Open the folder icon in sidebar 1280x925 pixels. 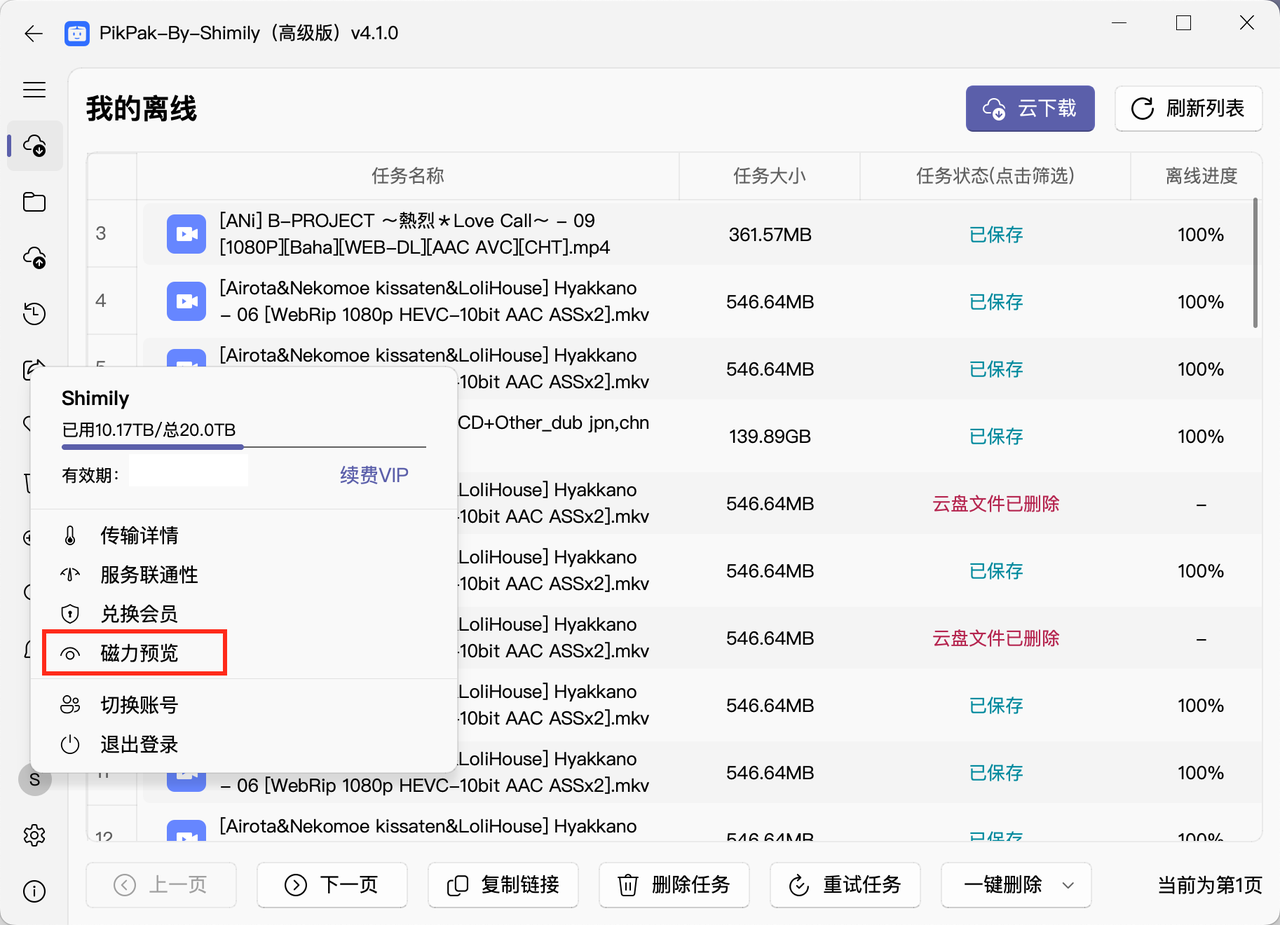click(34, 202)
